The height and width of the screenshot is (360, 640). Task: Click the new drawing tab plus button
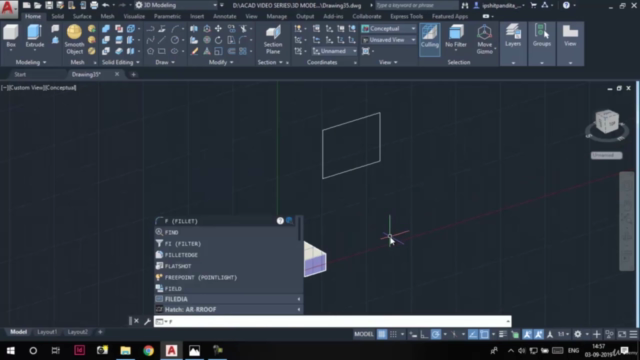pyautogui.click(x=133, y=74)
